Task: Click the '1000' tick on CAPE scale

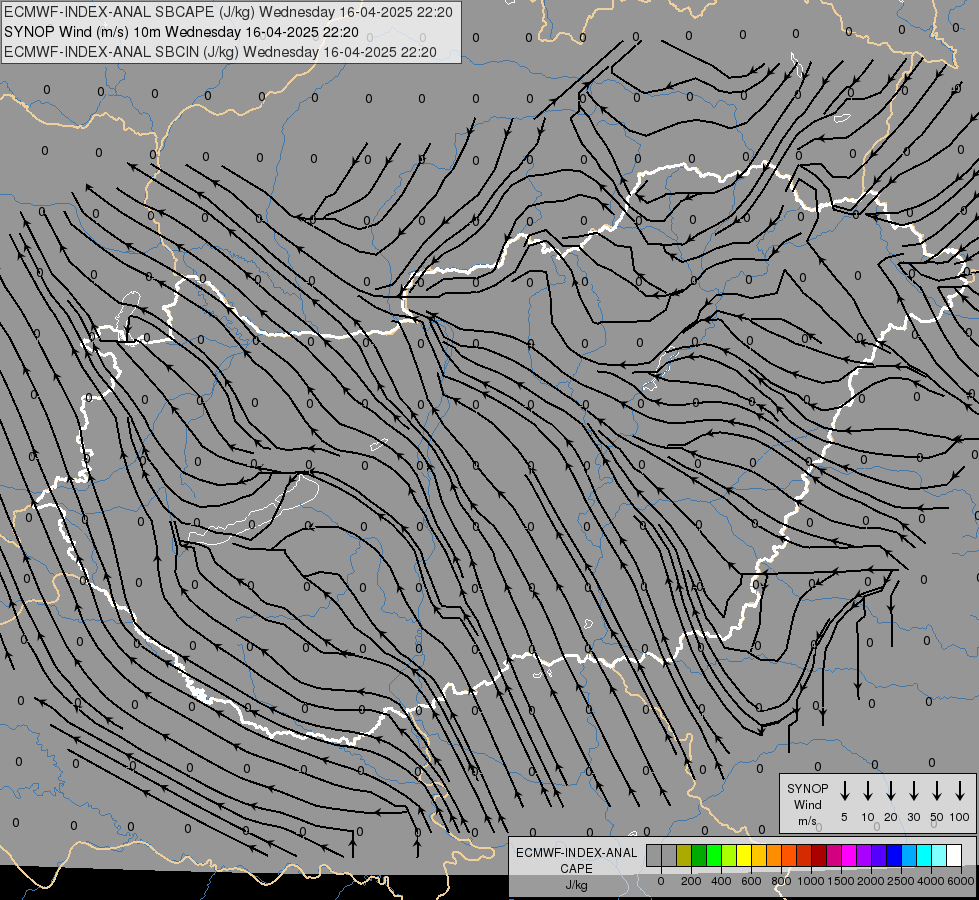Action: coord(811,881)
